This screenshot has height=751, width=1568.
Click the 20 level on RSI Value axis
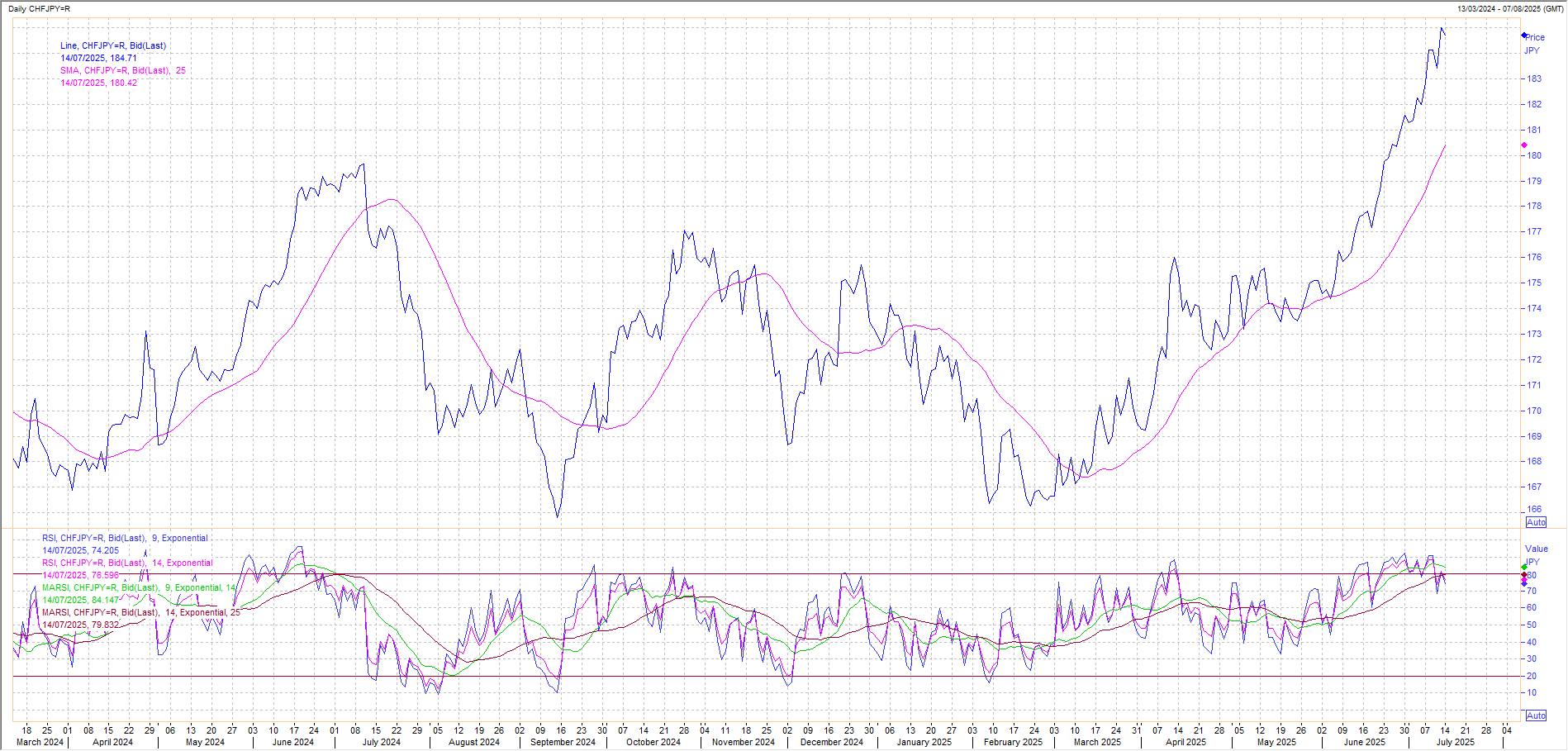pyautogui.click(x=1532, y=676)
